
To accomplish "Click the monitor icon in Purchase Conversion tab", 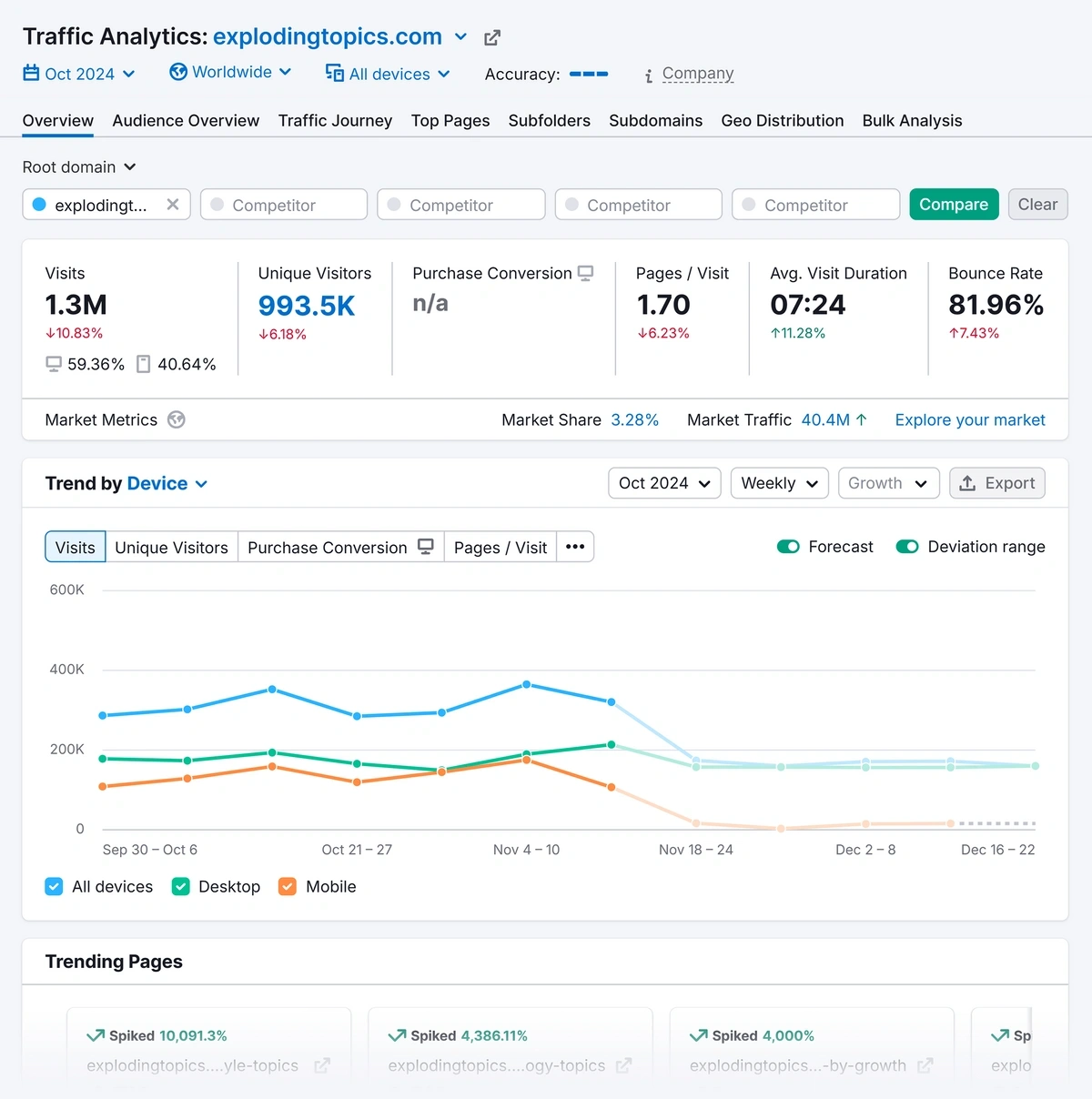I will point(425,547).
